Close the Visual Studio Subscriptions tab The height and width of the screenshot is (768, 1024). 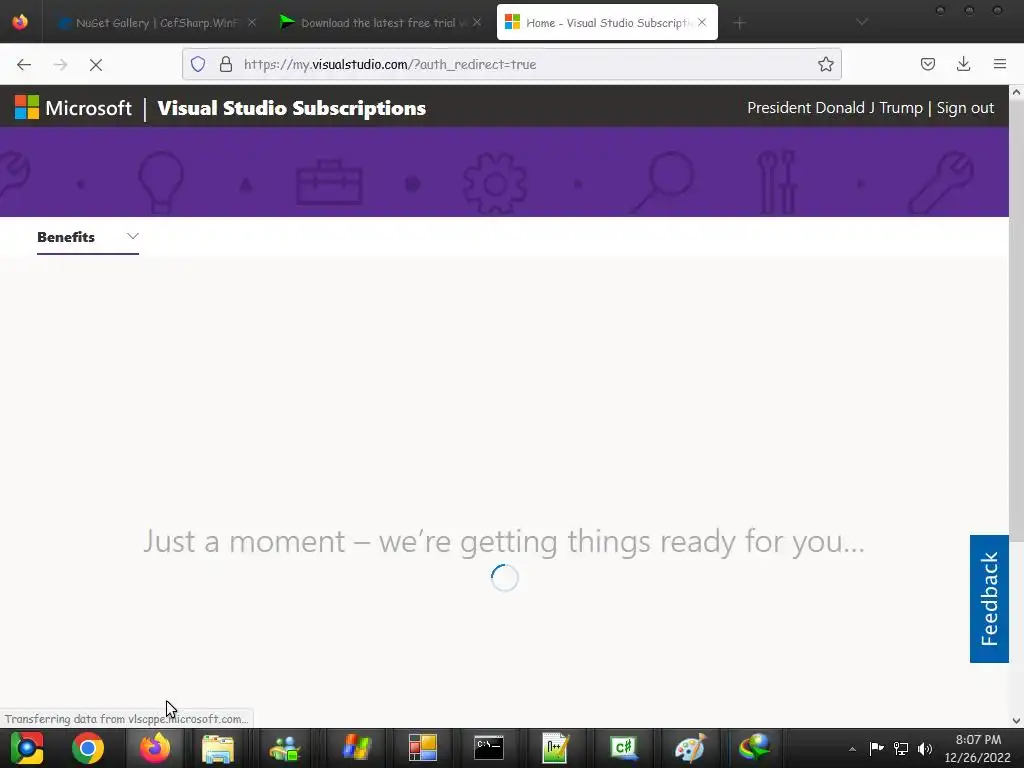[701, 22]
